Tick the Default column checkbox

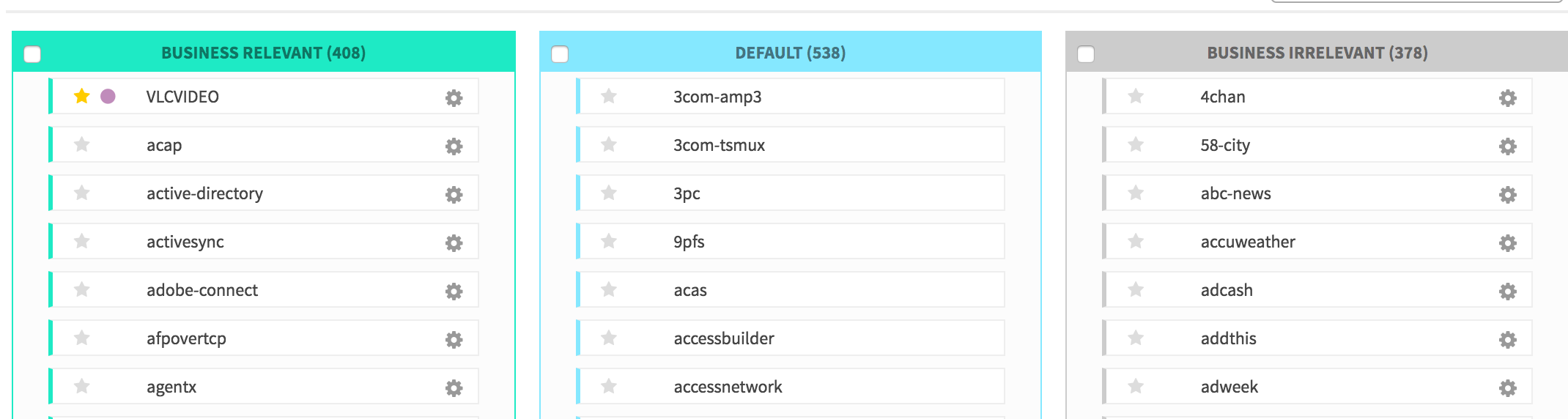click(560, 54)
